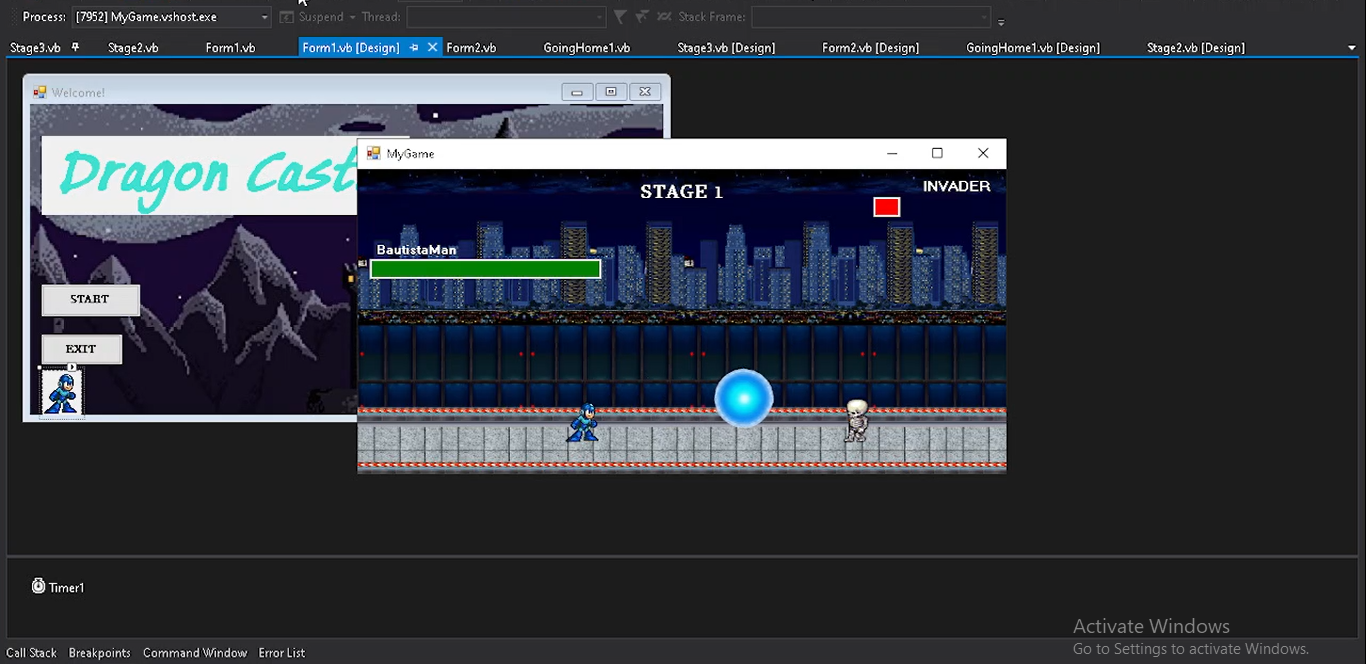Click the green BautistaMan health bar

pos(485,269)
